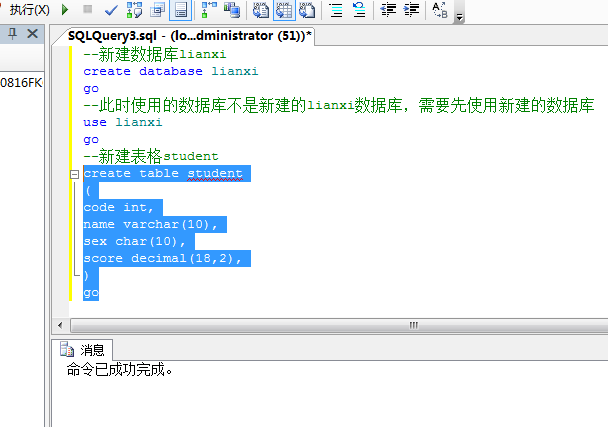
Task: Uncomment the selected lines
Action: (x=359, y=10)
